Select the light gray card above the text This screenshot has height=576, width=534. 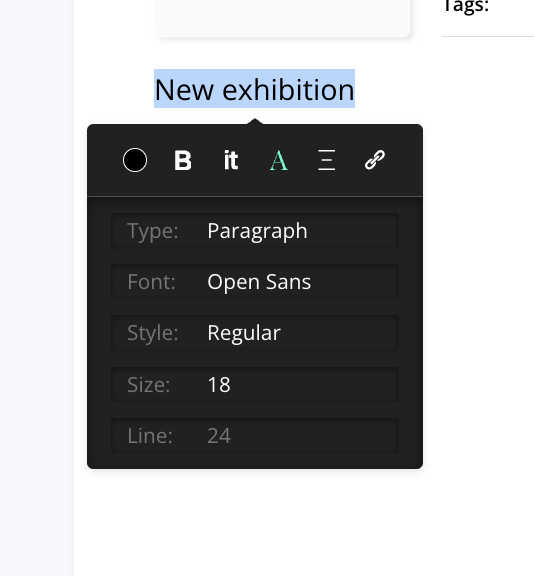click(282, 18)
